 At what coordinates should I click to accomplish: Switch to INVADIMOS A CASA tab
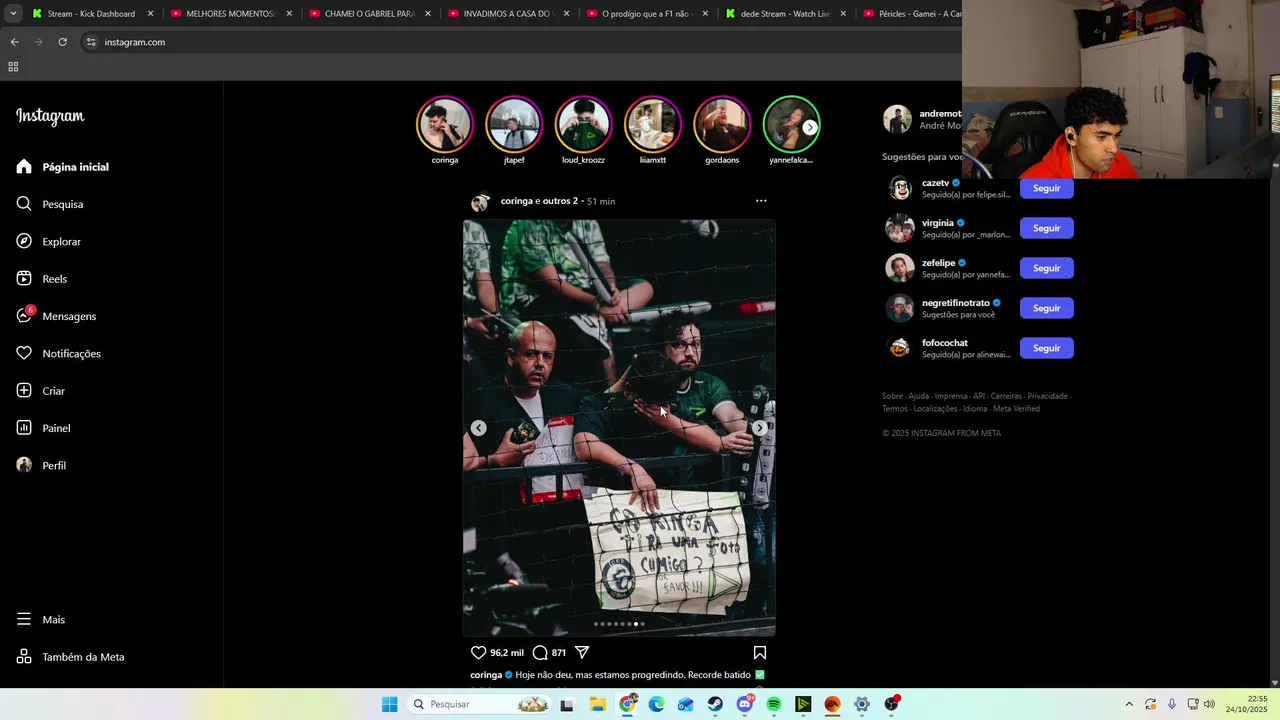(508, 14)
